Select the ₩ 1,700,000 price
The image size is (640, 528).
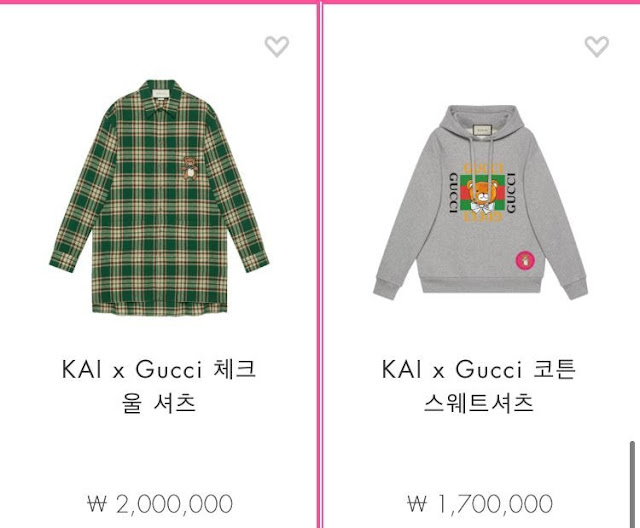[480, 504]
